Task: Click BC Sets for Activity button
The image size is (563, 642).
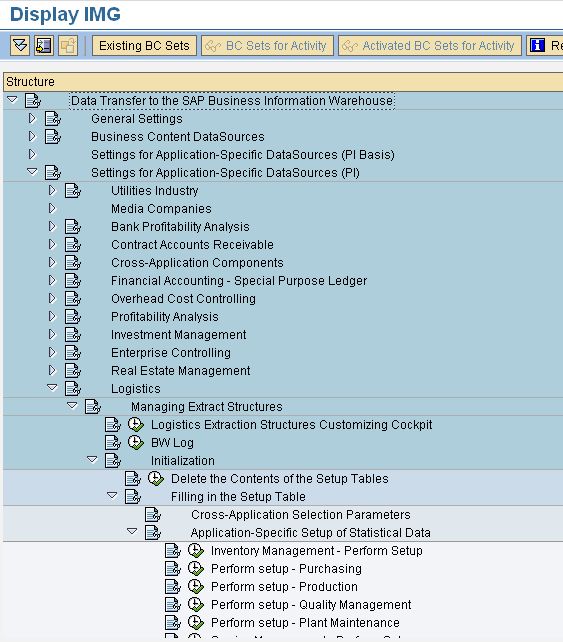Action: [x=267, y=45]
